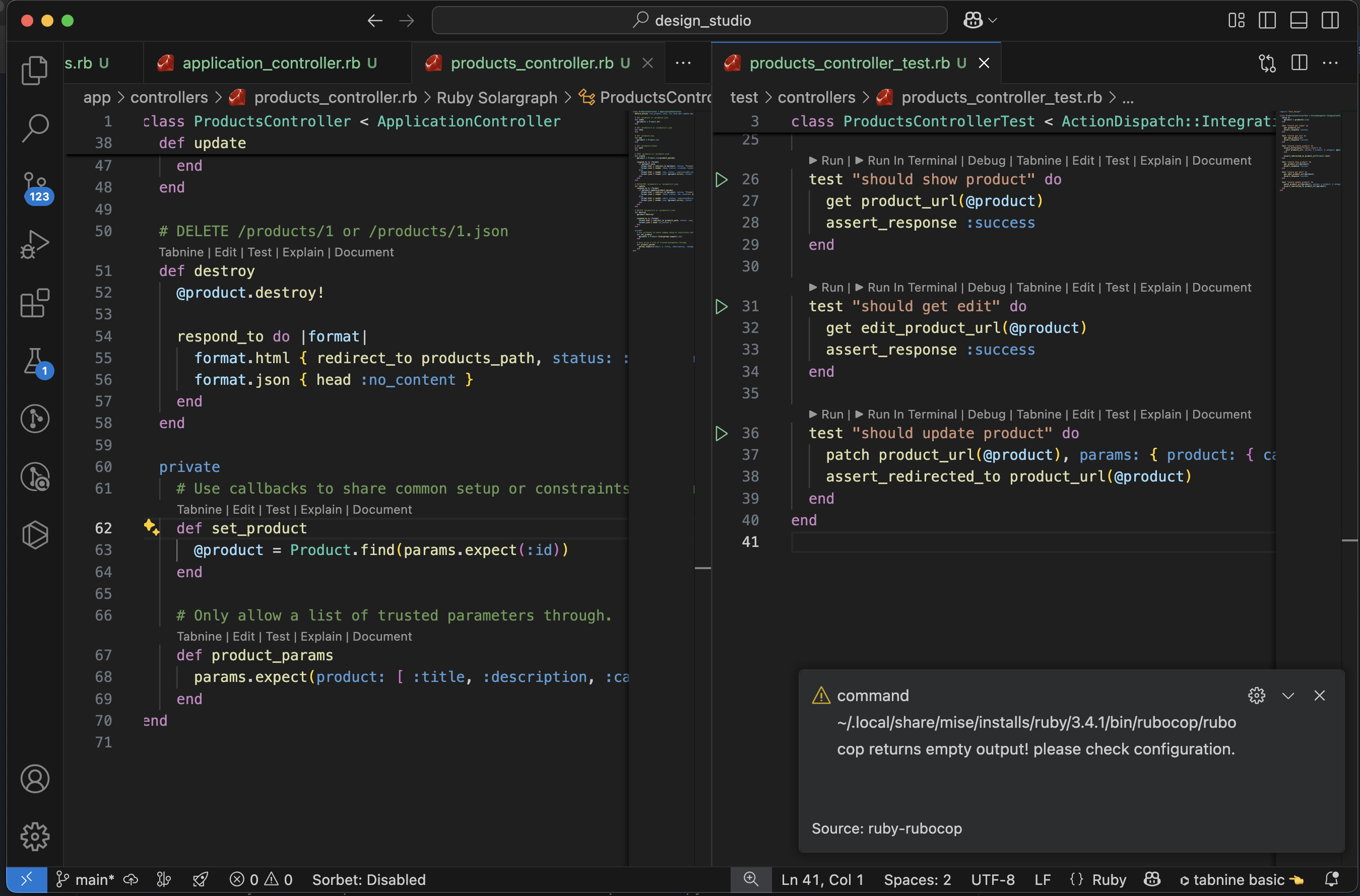Toggle the primary sidebar layout button
This screenshot has width=1360, height=896.
(1267, 21)
